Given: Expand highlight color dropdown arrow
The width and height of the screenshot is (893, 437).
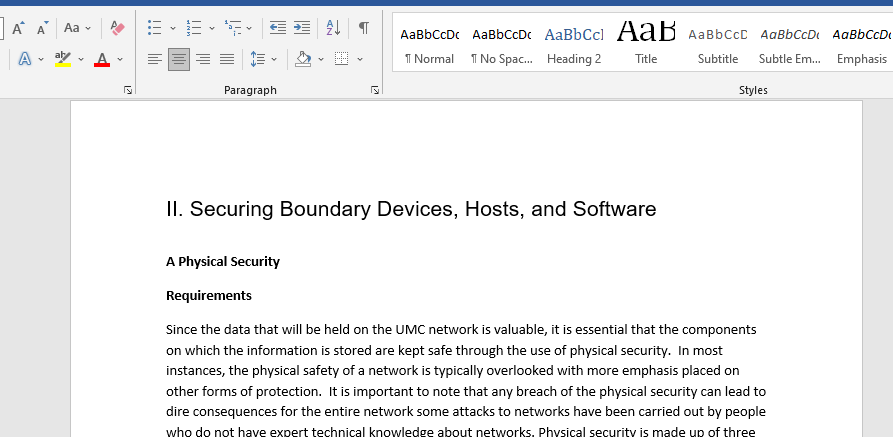Looking at the screenshot, I should 81,59.
